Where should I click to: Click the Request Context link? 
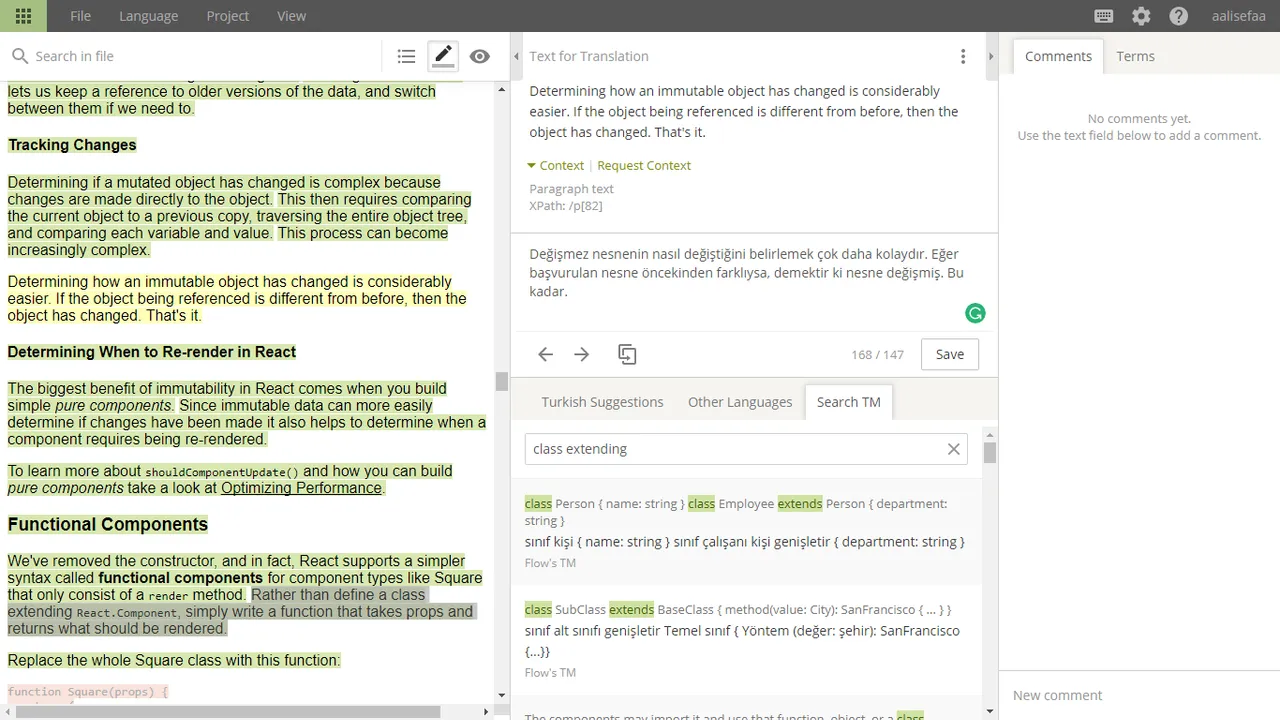[x=644, y=165]
